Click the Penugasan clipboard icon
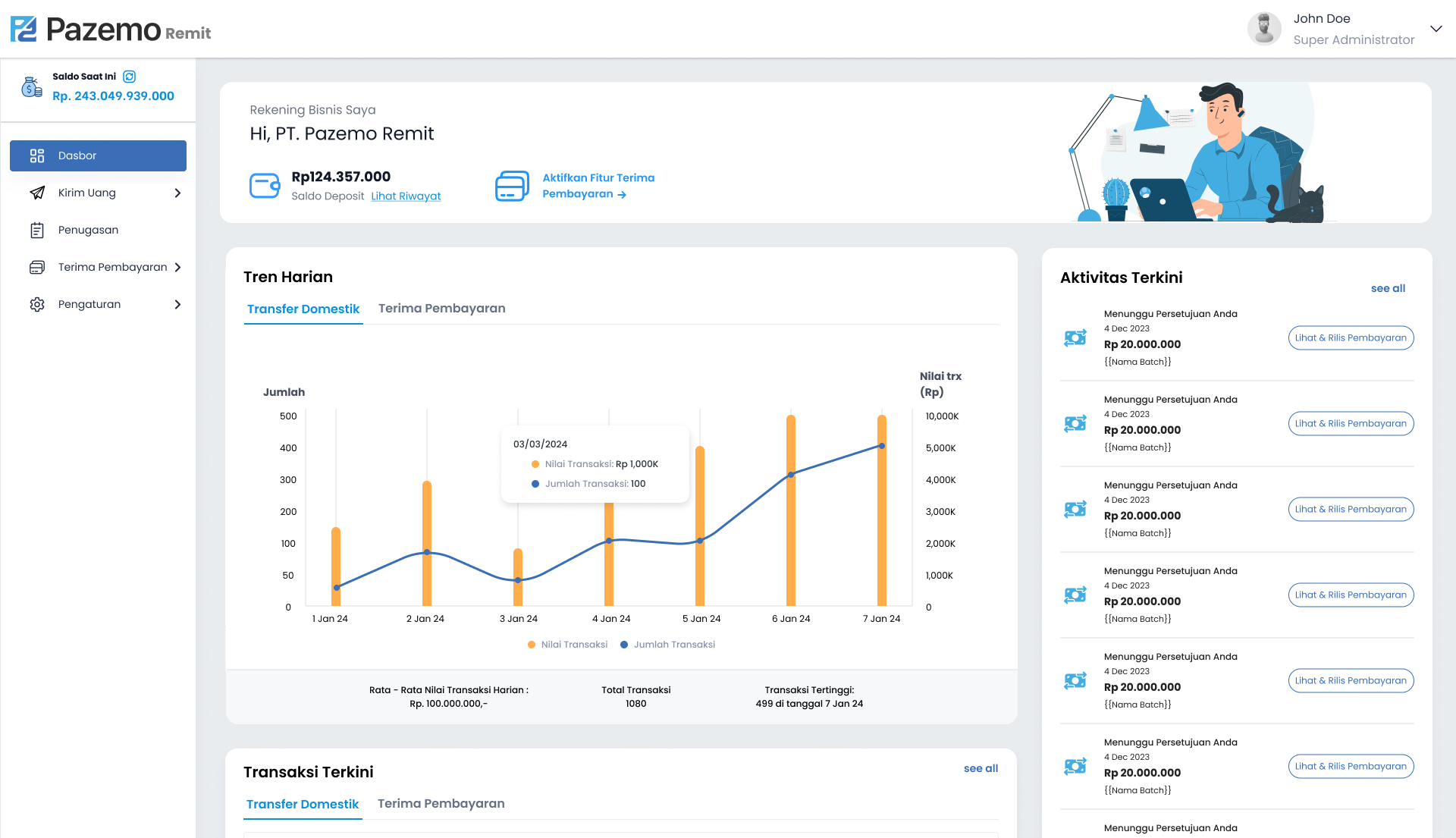Viewport: 1456px width, 838px height. point(37,230)
